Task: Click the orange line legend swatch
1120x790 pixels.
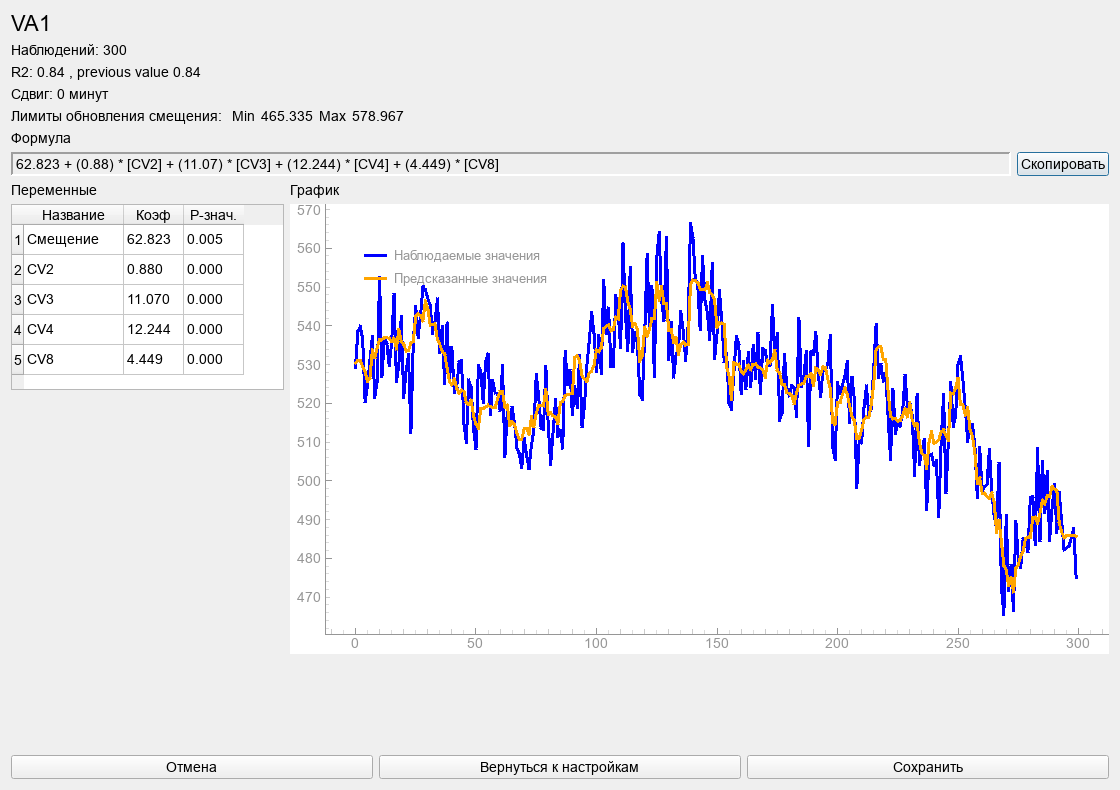Action: [x=376, y=279]
